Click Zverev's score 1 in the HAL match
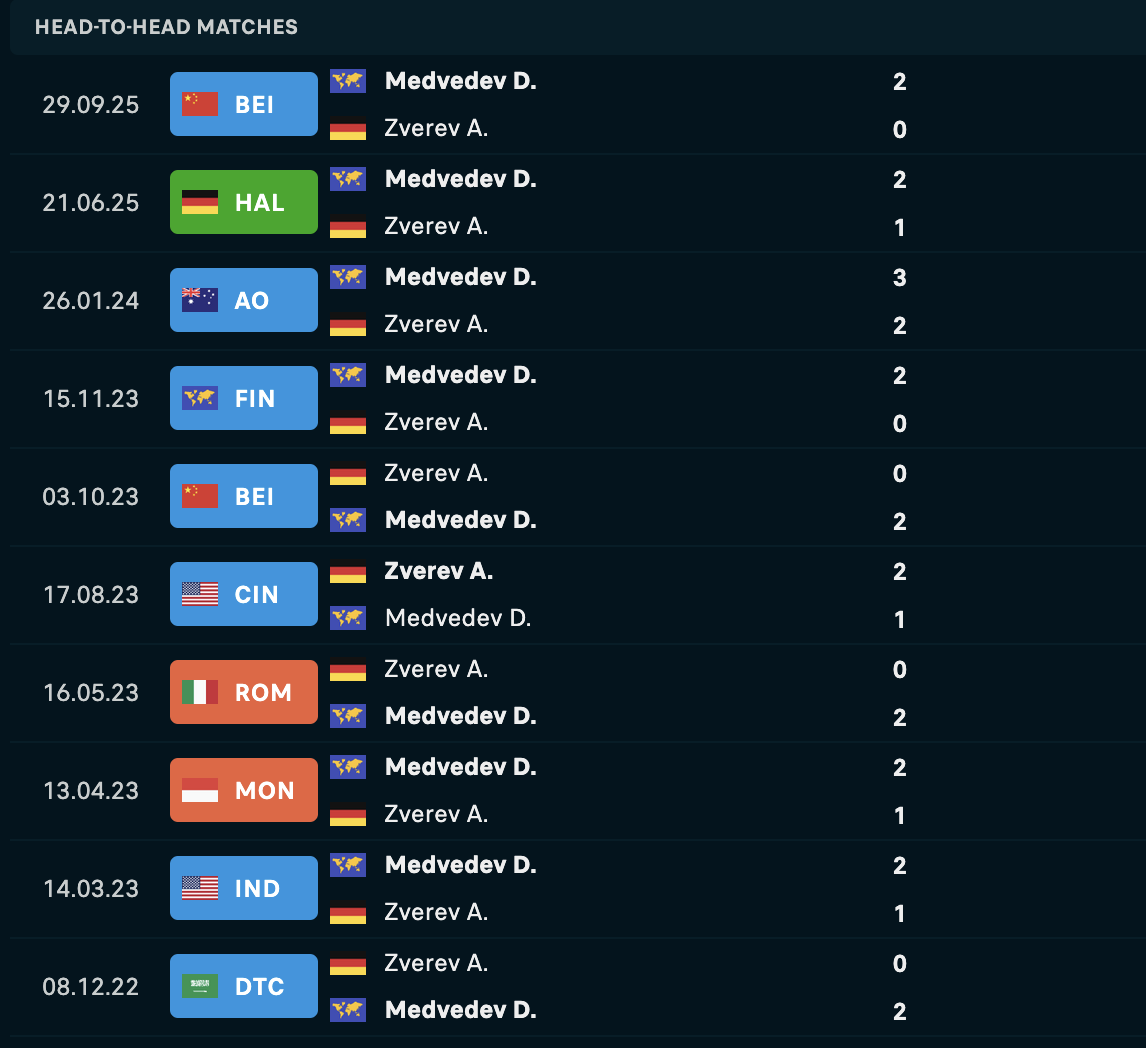This screenshot has width=1146, height=1048. (900, 227)
